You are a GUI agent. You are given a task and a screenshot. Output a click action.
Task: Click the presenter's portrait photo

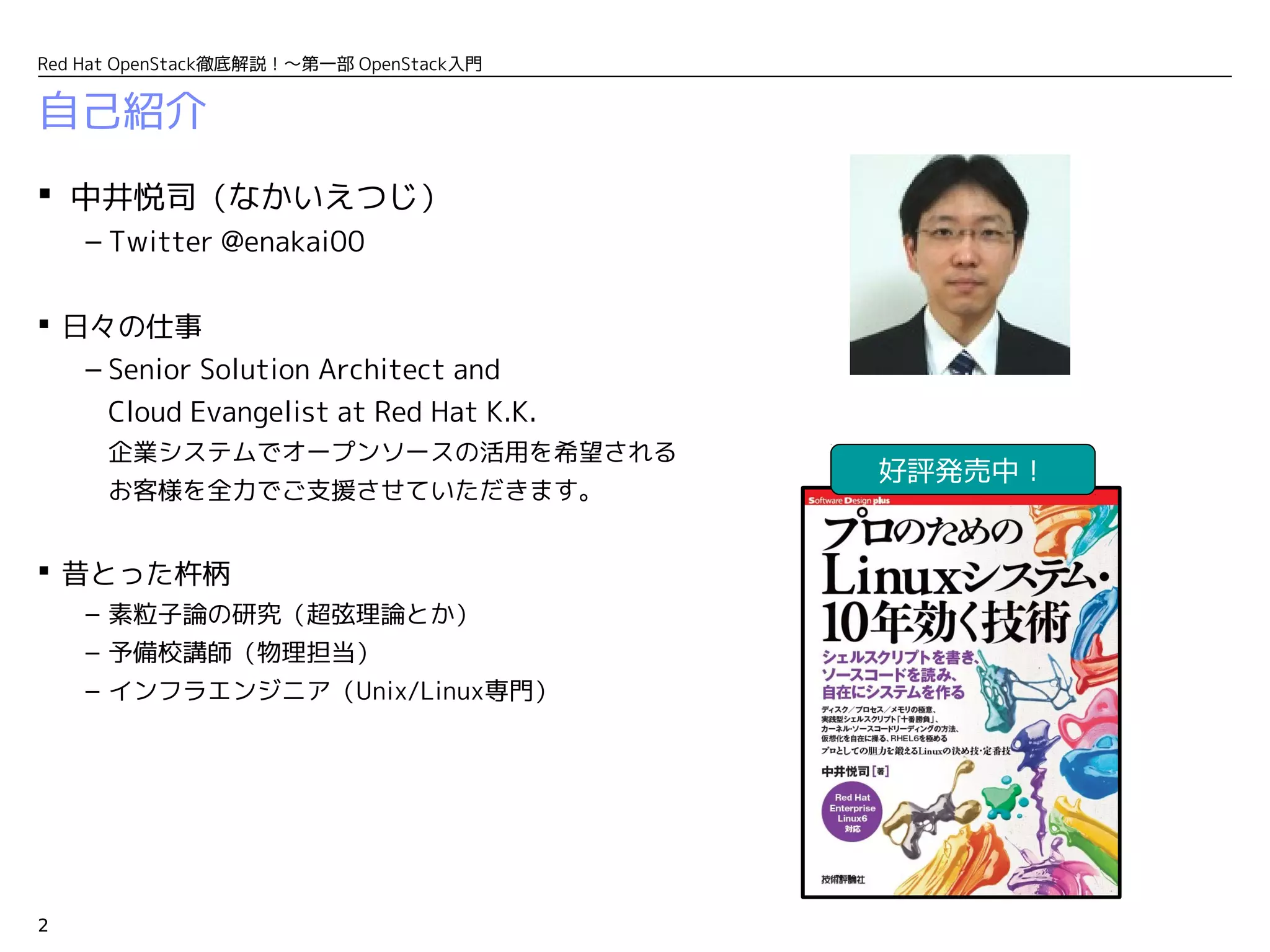(x=959, y=264)
